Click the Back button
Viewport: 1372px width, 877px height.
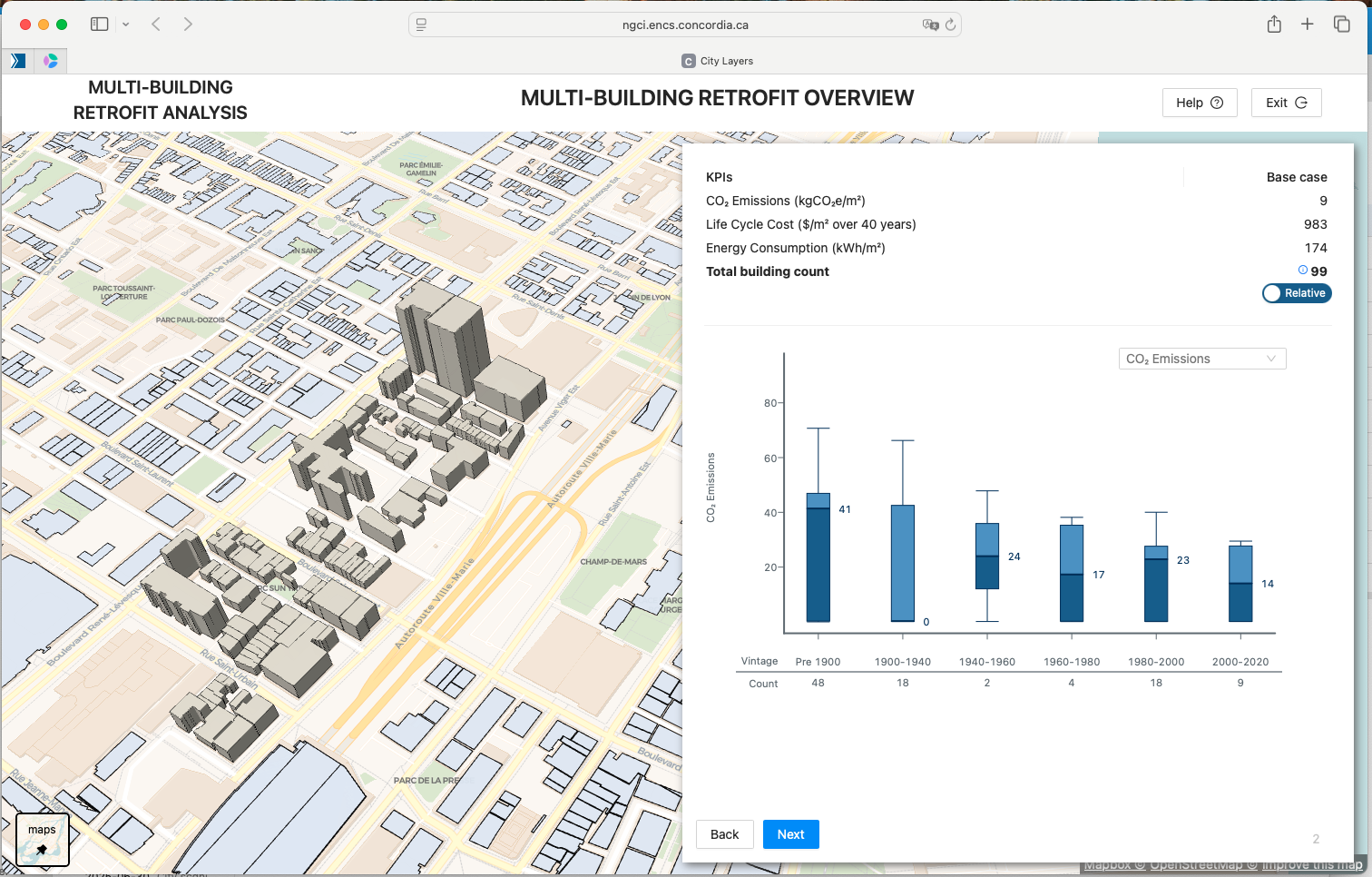pyautogui.click(x=724, y=834)
